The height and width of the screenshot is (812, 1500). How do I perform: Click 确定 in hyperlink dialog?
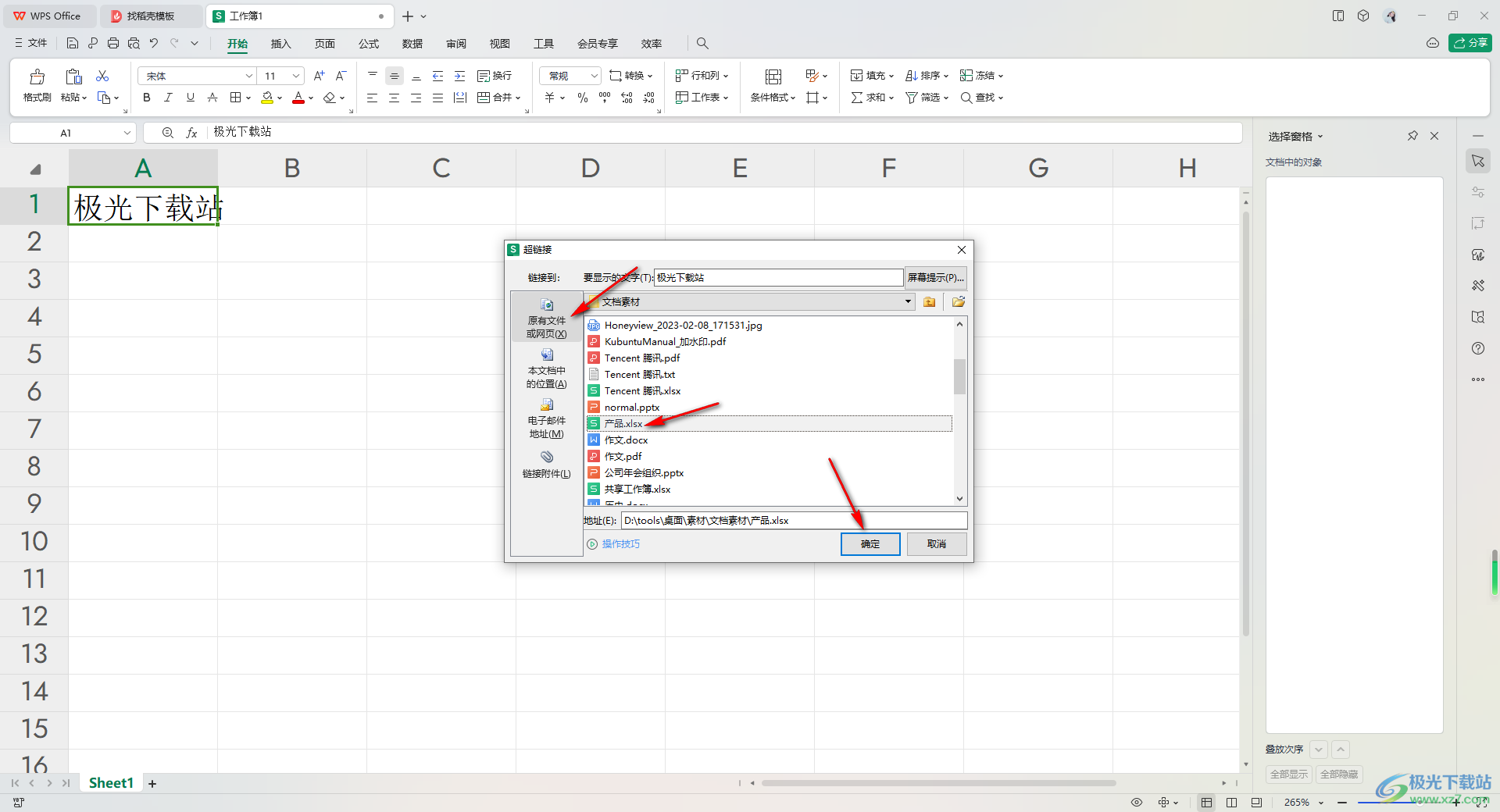coord(870,544)
